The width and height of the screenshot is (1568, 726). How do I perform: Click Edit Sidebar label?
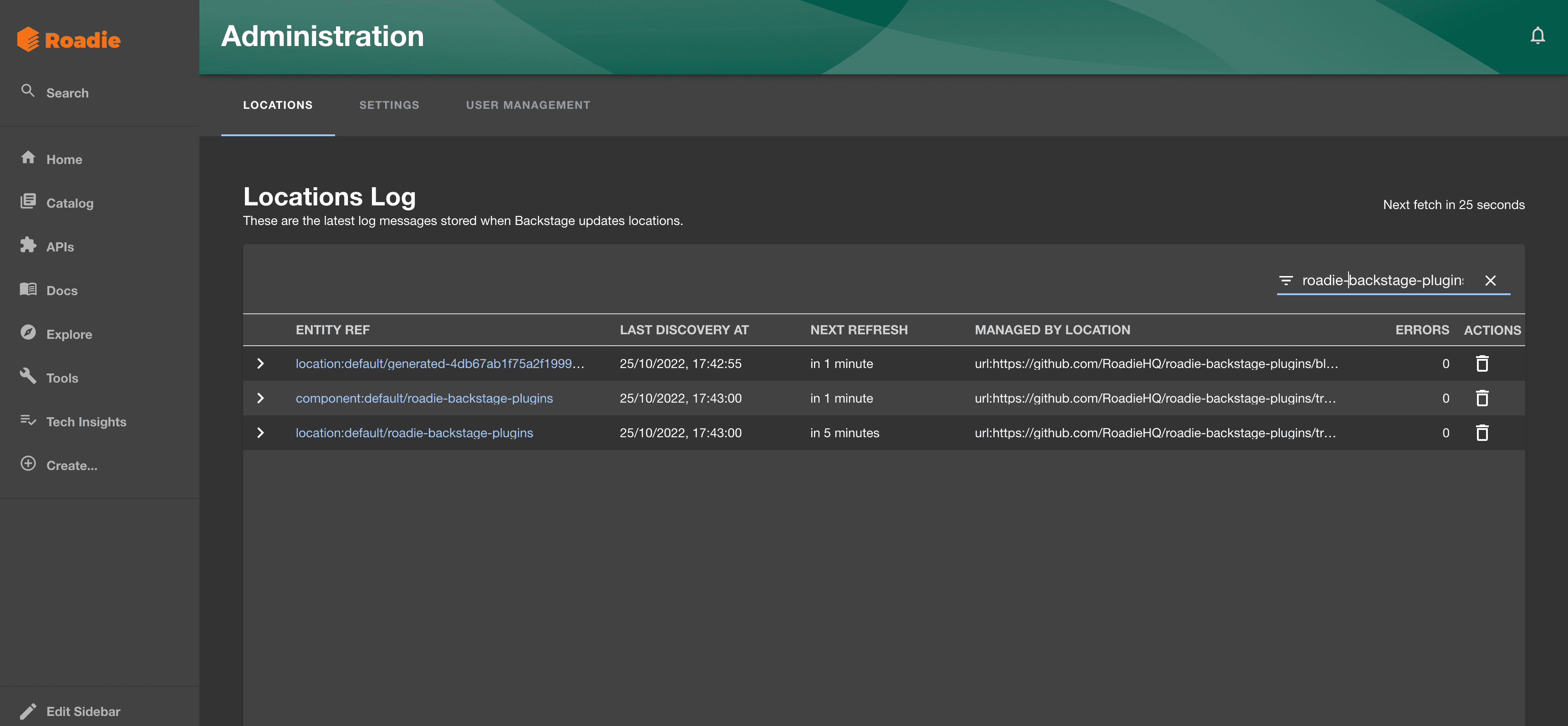(83, 711)
